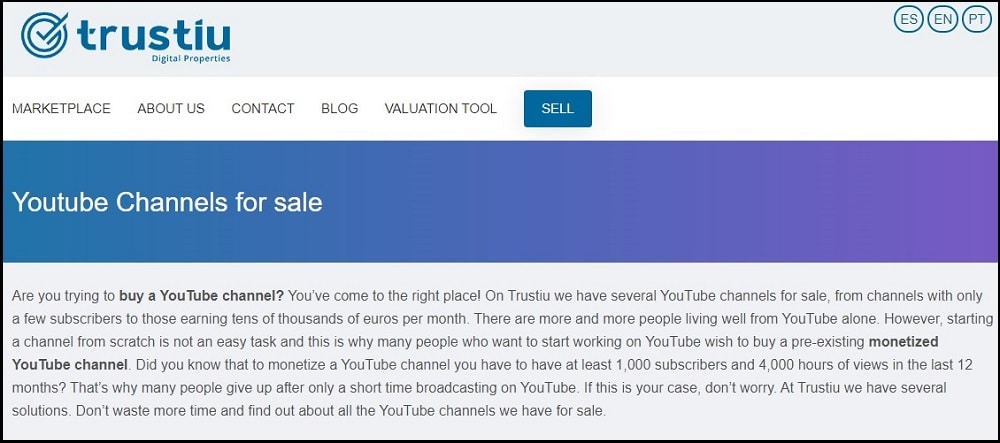
Task: Open the Contact page
Action: pyautogui.click(x=263, y=108)
